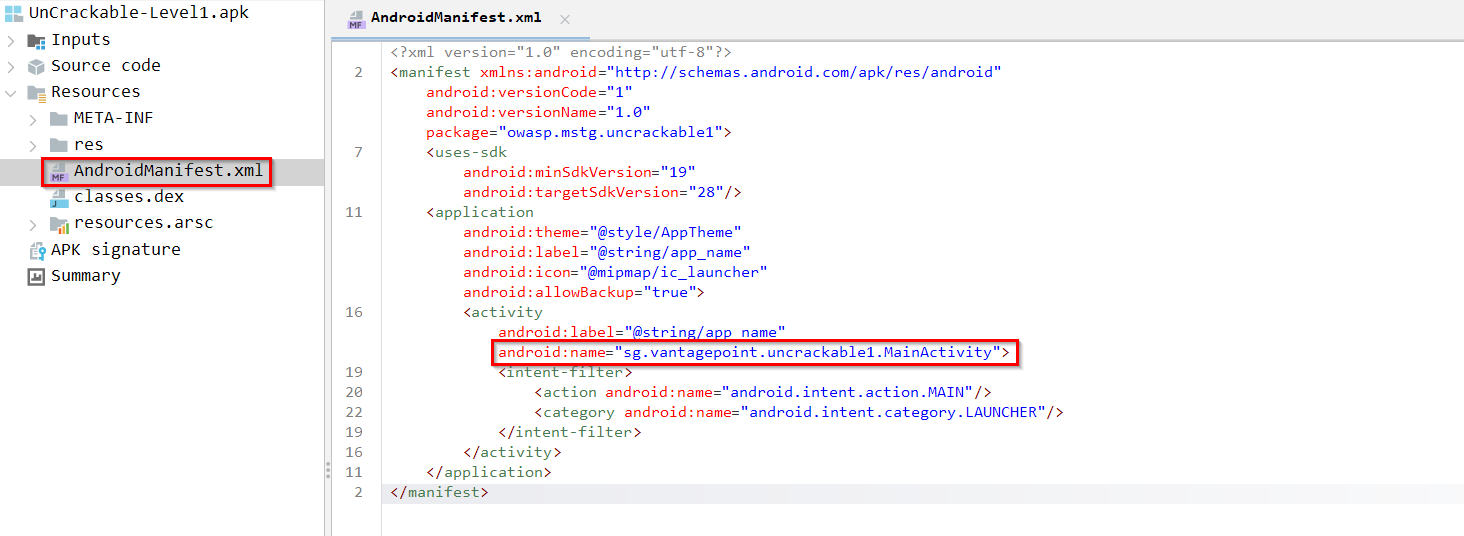This screenshot has width=1464, height=536.
Task: Click the <uses-sdk tag line
Action: [467, 152]
